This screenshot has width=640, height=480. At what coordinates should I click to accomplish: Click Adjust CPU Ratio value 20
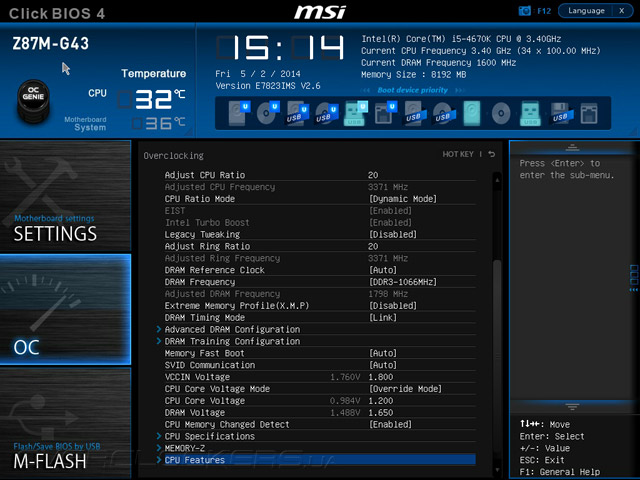[373, 175]
